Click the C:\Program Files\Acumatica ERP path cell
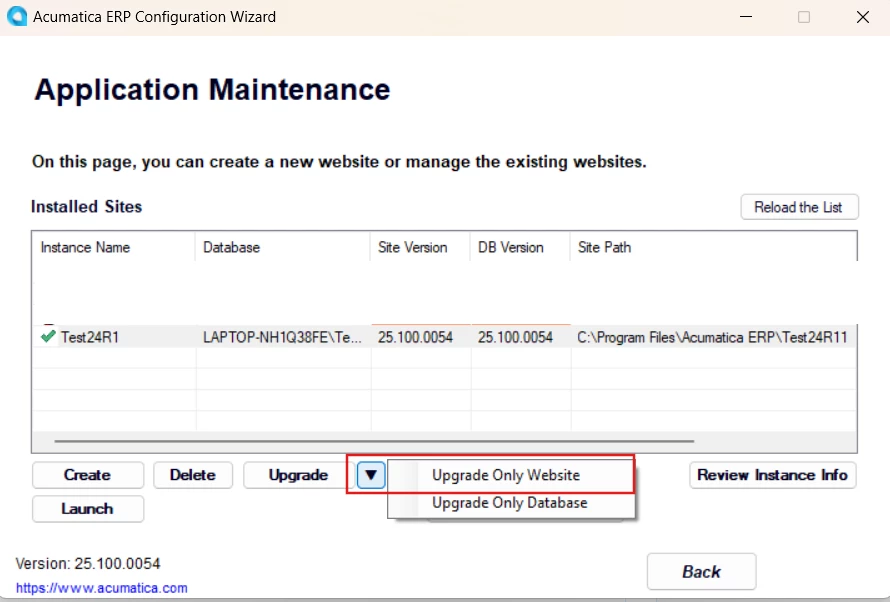Image resolution: width=890 pixels, height=602 pixels. [712, 337]
